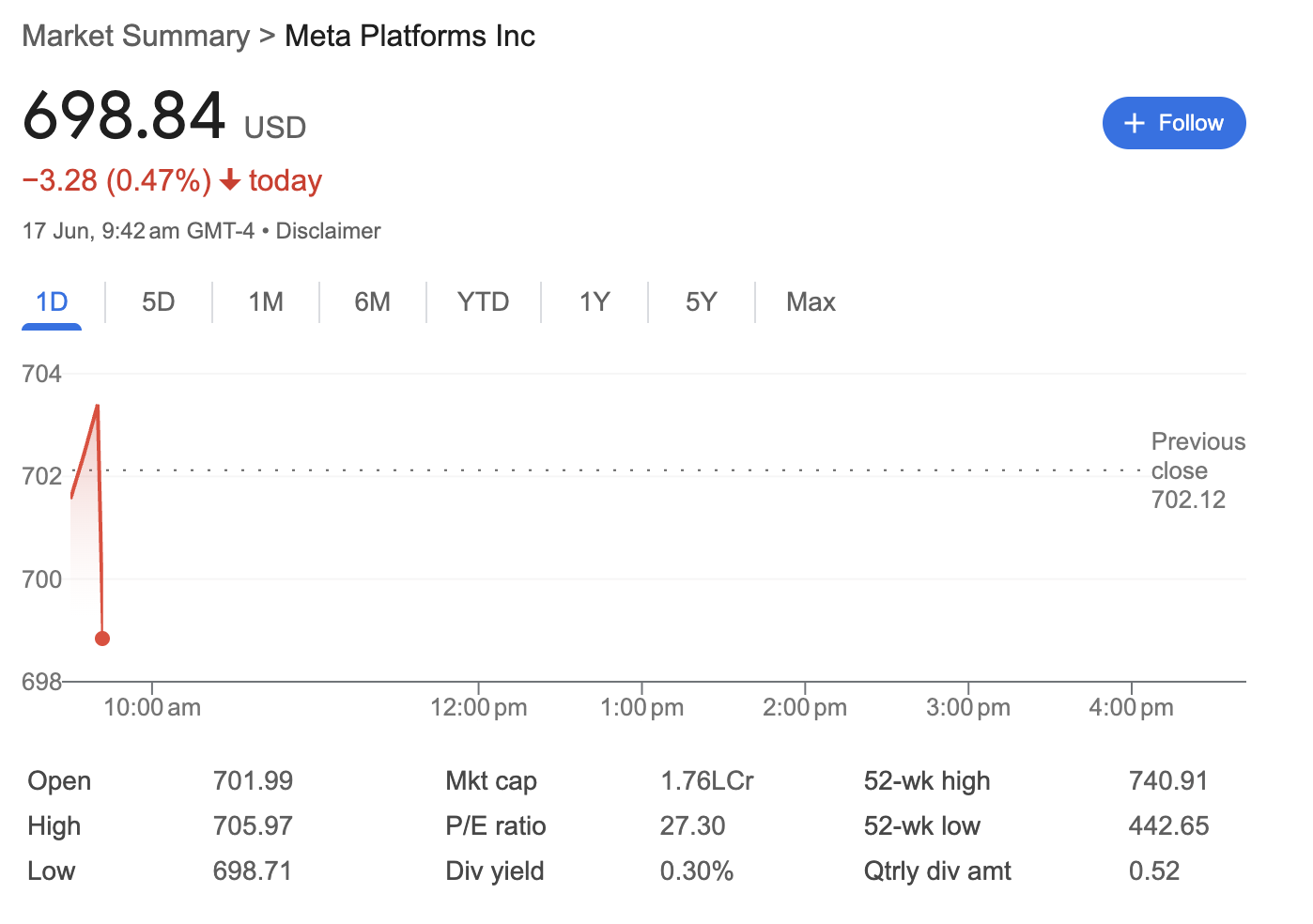Screen dimensions: 1313x924
Task: Click the 704 y-axis label
Action: [x=41, y=374]
